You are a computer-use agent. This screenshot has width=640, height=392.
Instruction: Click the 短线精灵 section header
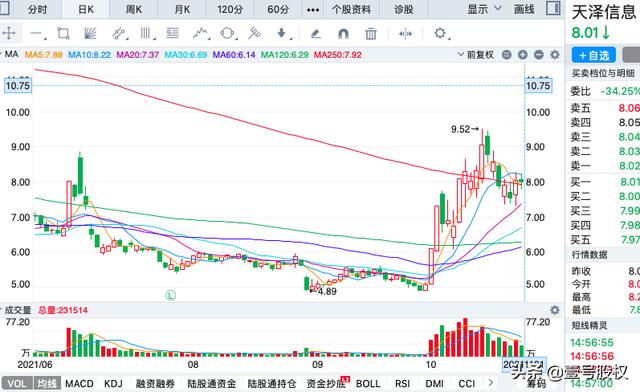[x=589, y=325]
